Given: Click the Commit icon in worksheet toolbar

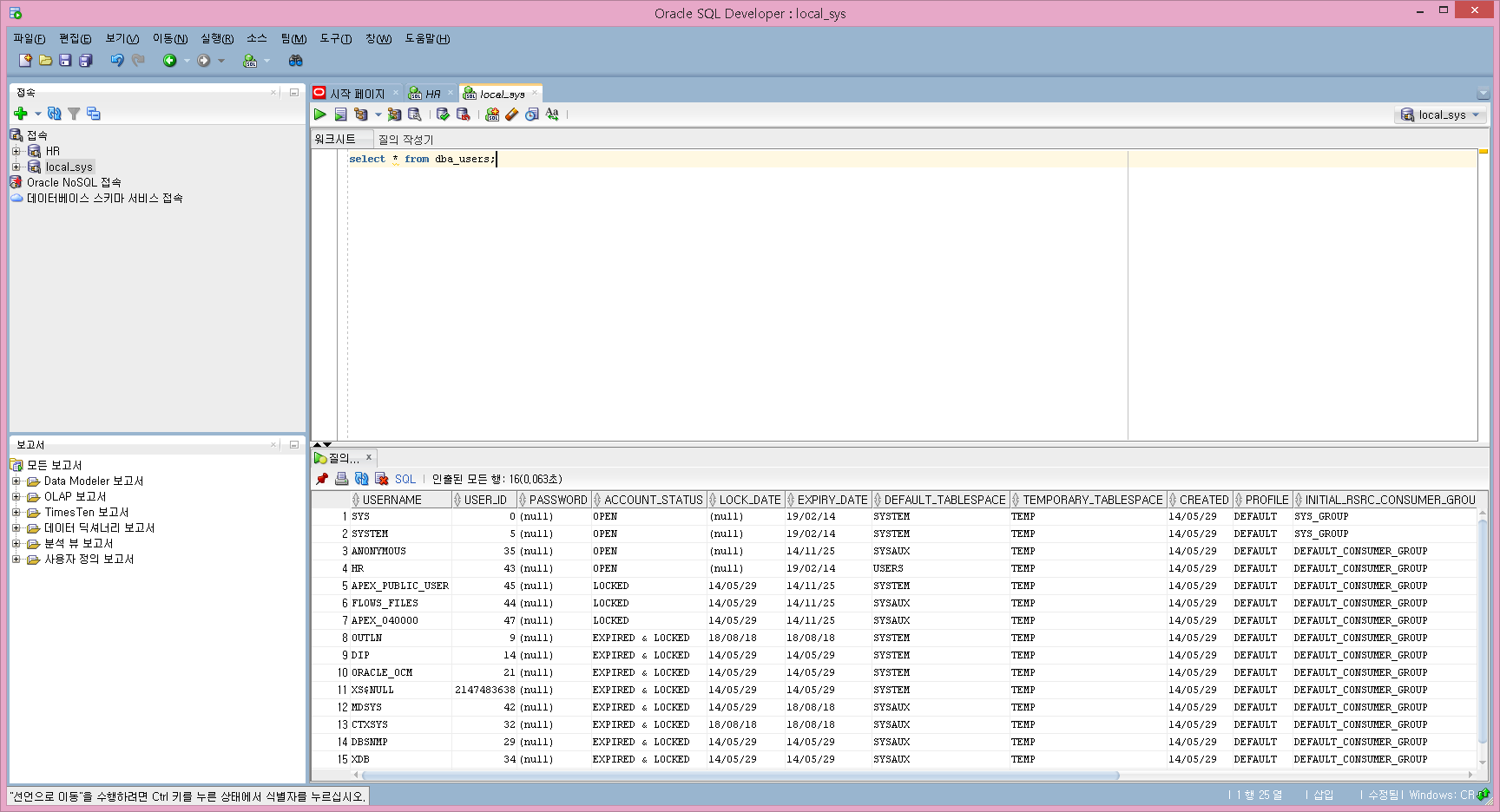Looking at the screenshot, I should 443,115.
